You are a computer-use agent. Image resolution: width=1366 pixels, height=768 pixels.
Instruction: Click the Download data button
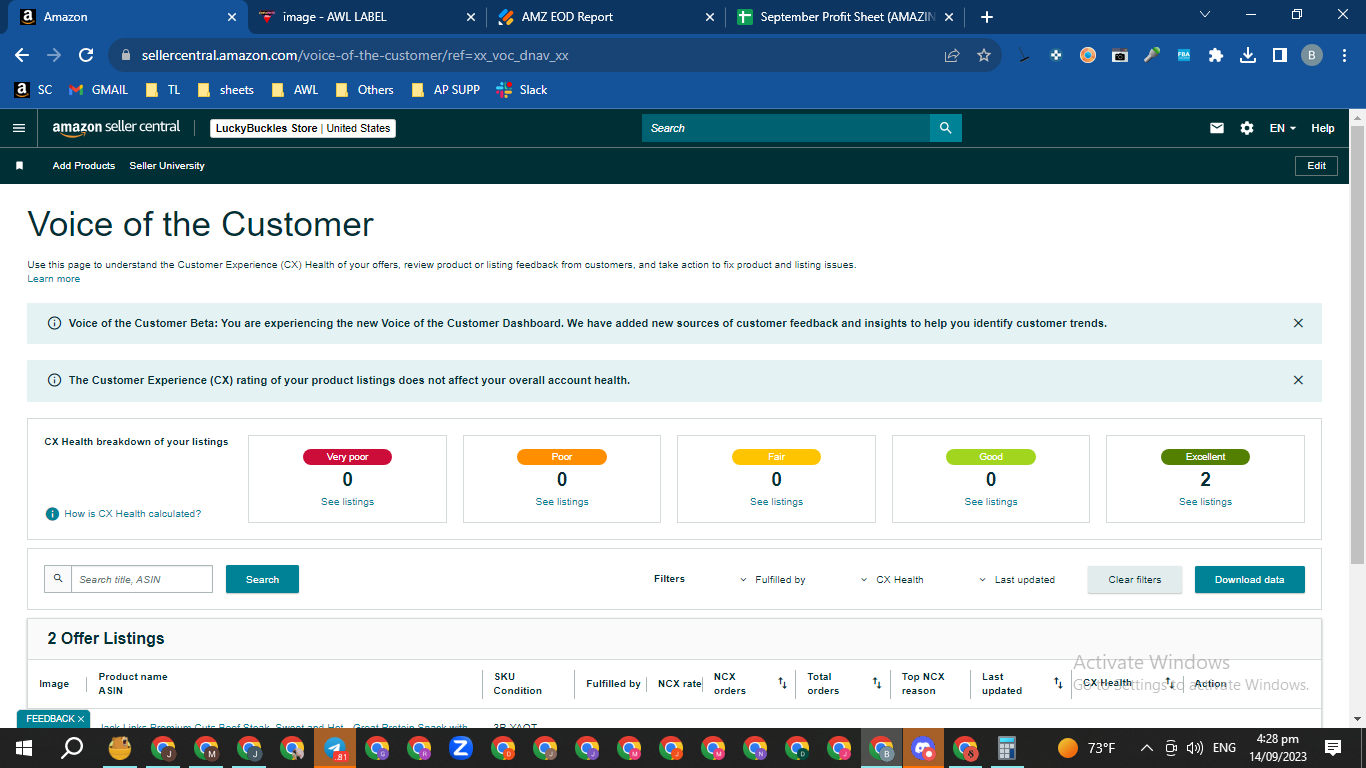(1249, 580)
